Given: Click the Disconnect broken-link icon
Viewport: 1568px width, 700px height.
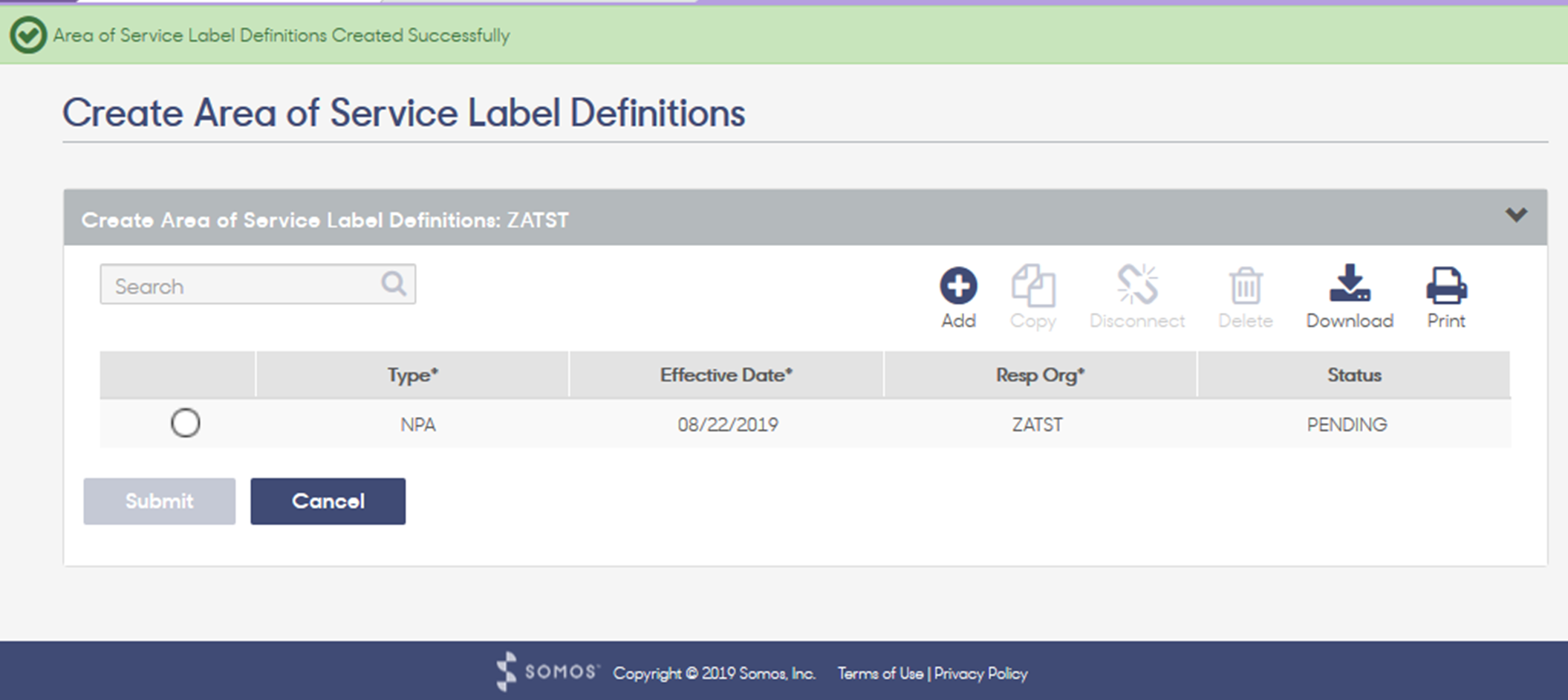Looking at the screenshot, I should pos(1137,285).
